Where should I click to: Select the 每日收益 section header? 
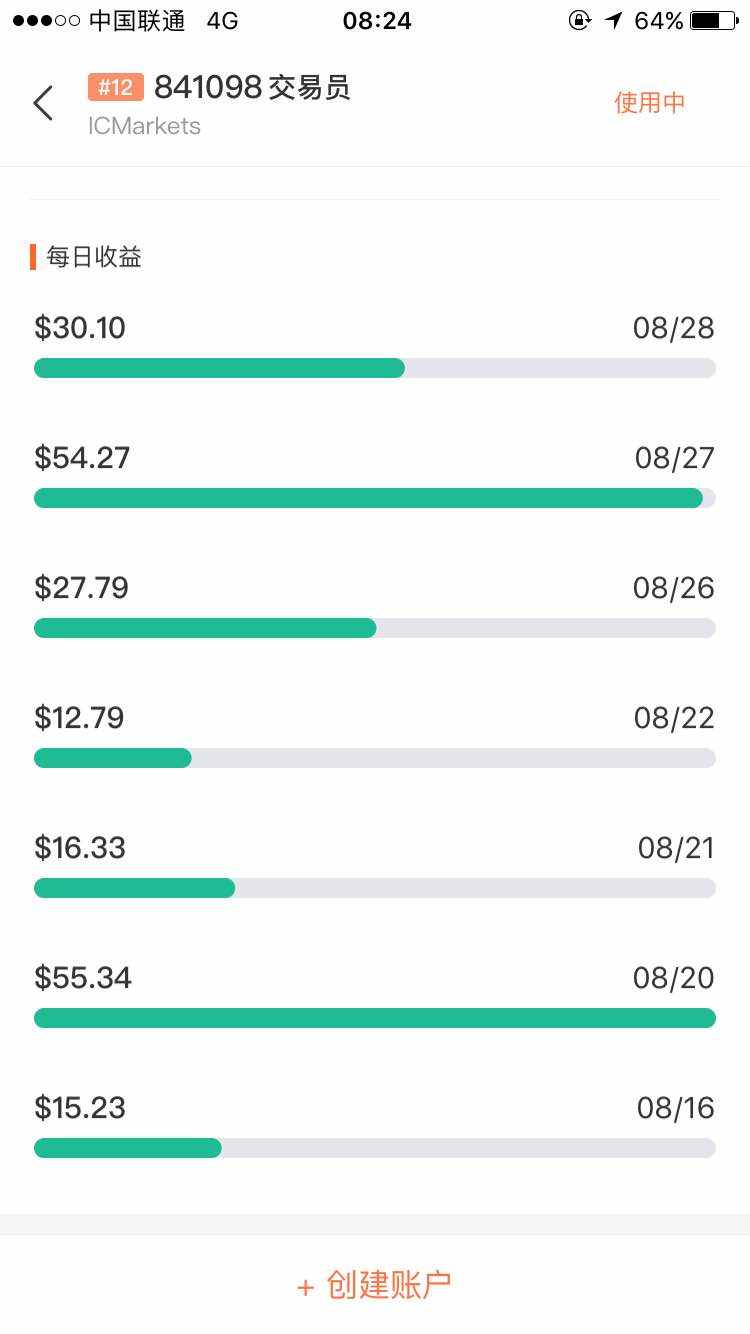(93, 257)
